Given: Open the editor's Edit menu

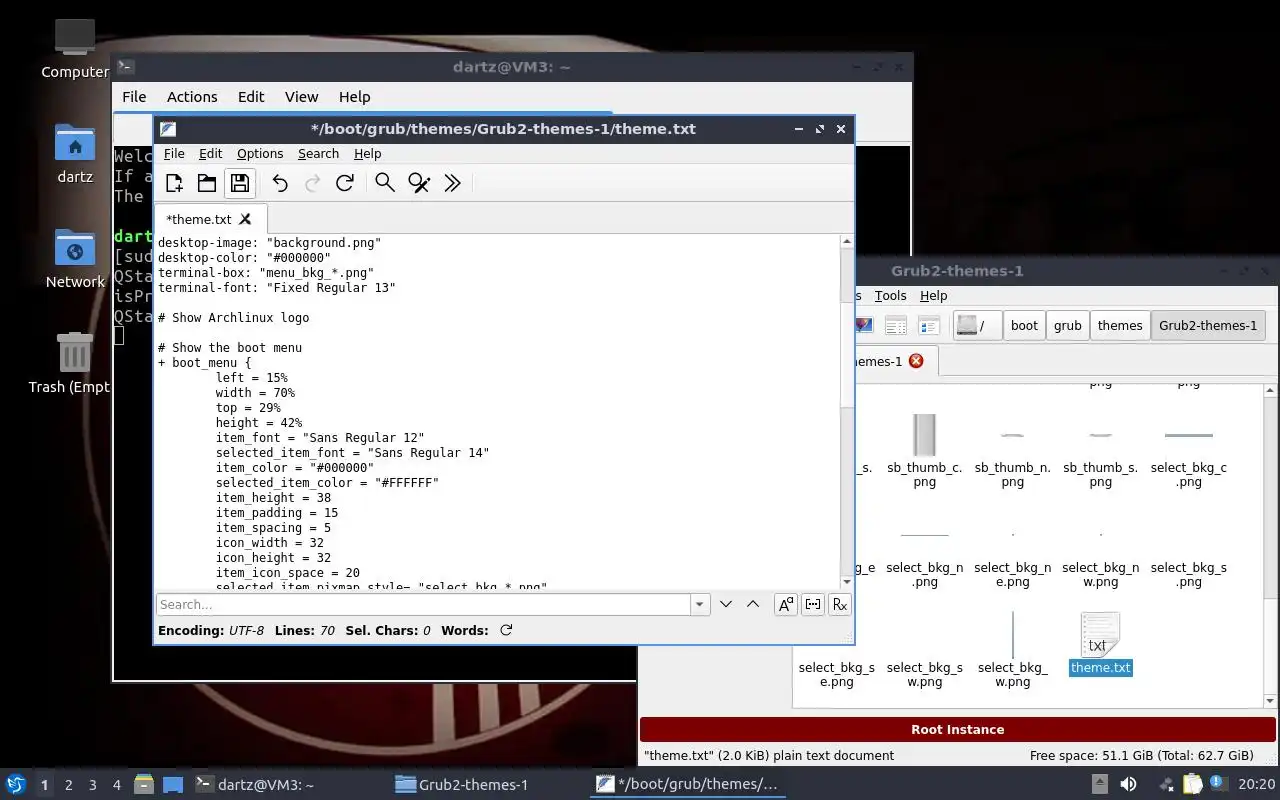Looking at the screenshot, I should coord(210,153).
